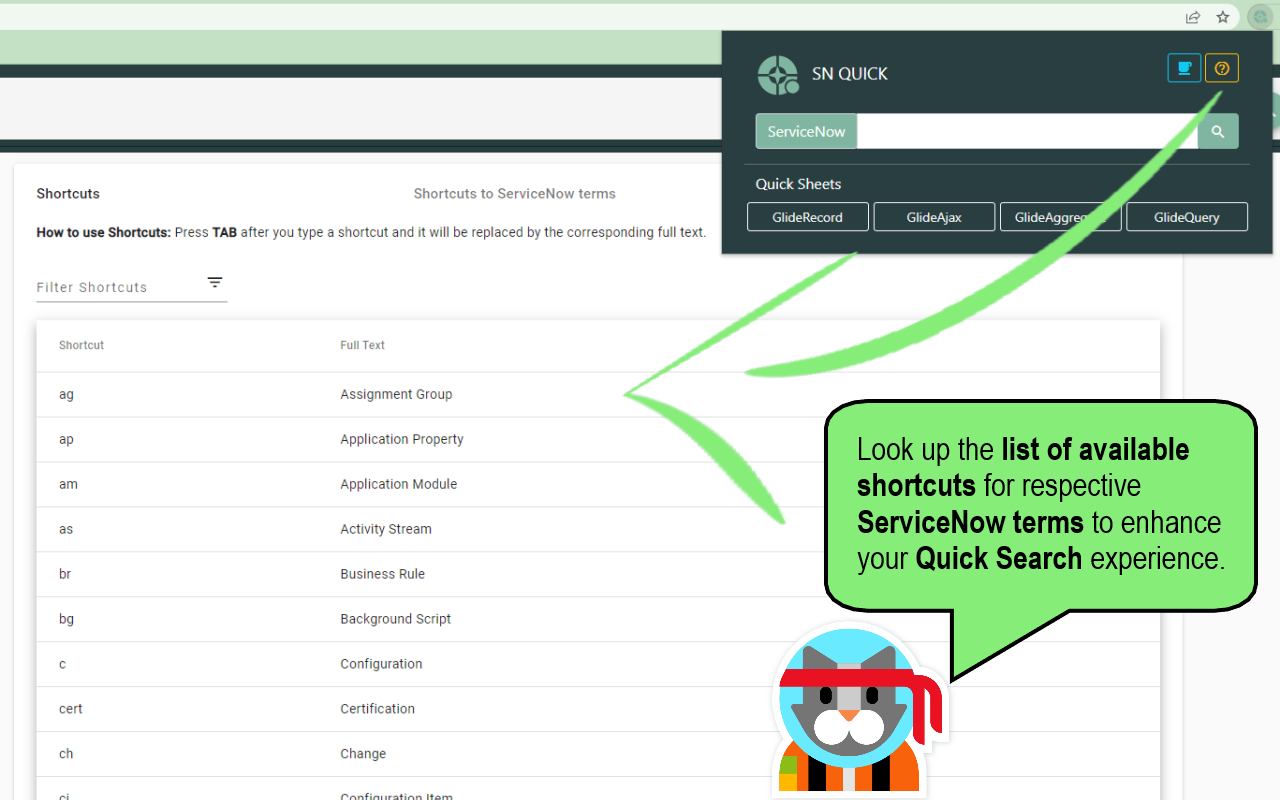Select the 'br' shortcut cell
The image size is (1280, 800).
65,574
